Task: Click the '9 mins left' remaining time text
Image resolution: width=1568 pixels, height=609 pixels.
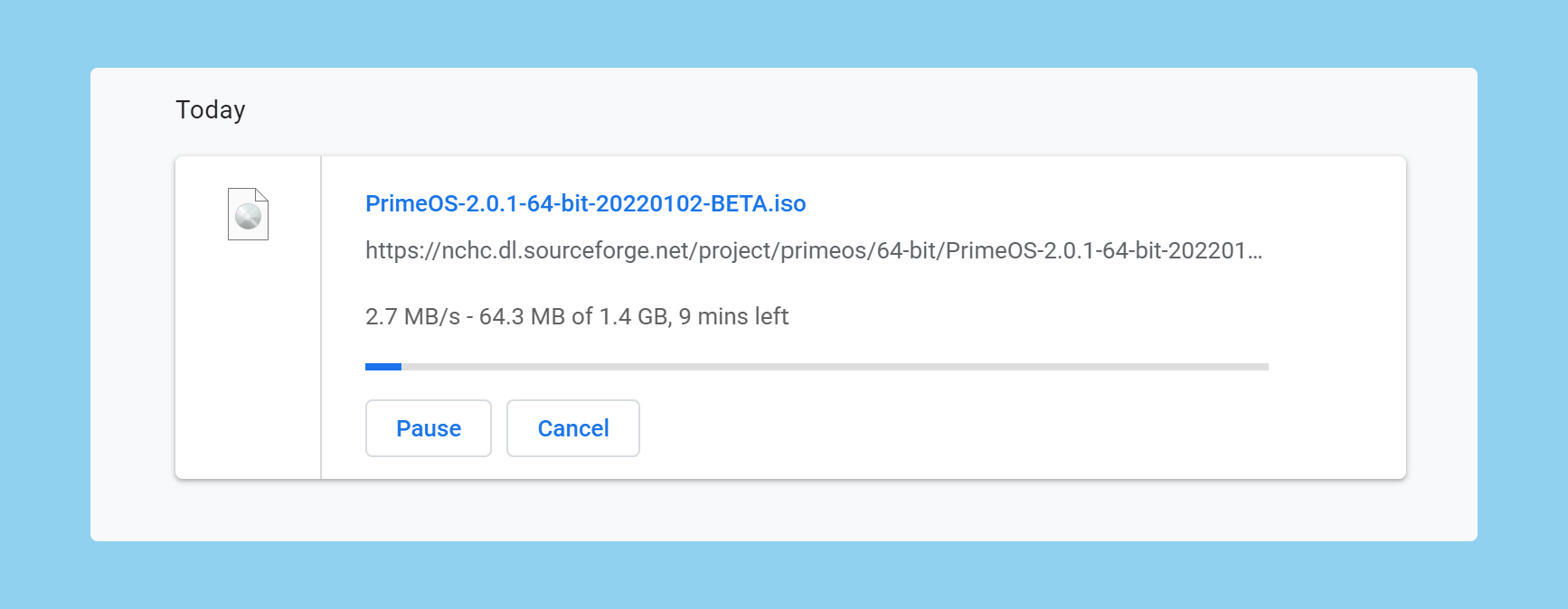Action: (733, 316)
